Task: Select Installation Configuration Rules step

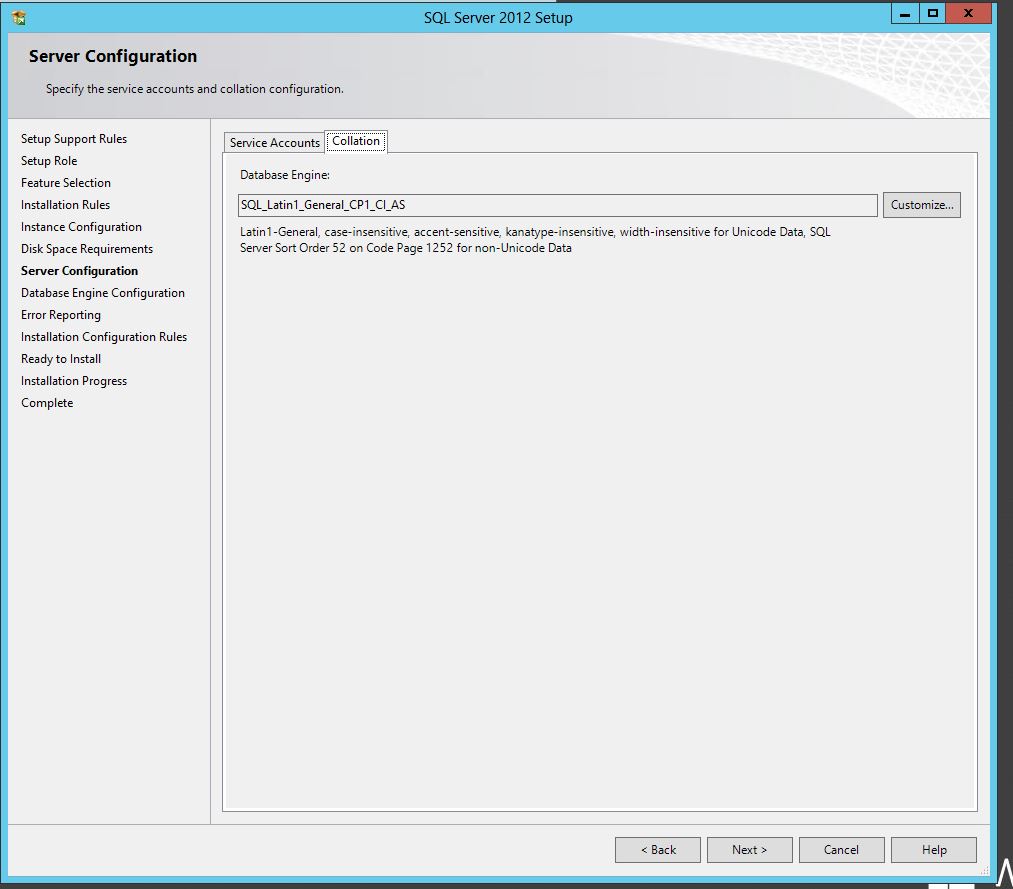Action: [103, 337]
